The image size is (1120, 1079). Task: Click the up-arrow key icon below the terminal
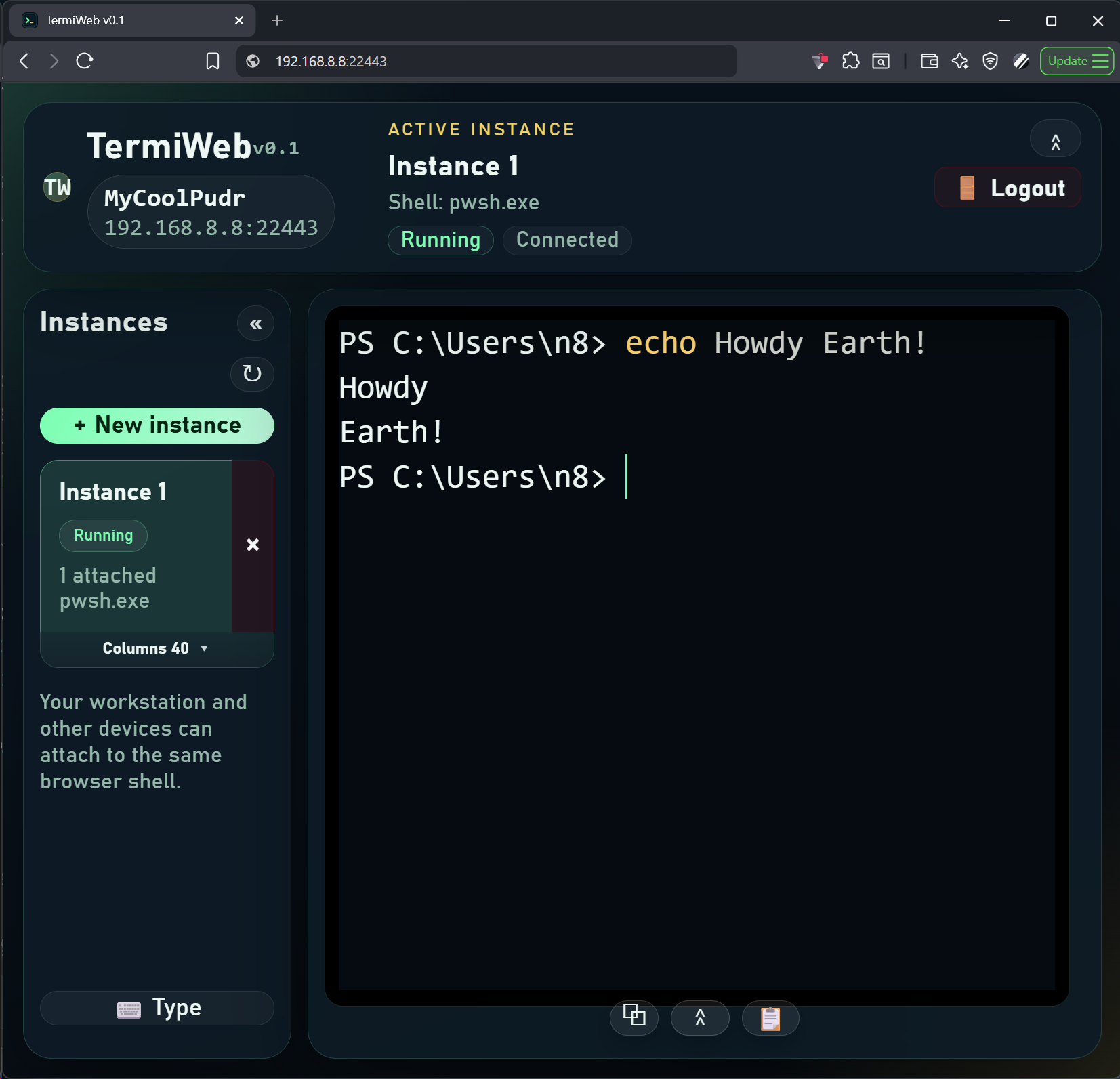700,1017
